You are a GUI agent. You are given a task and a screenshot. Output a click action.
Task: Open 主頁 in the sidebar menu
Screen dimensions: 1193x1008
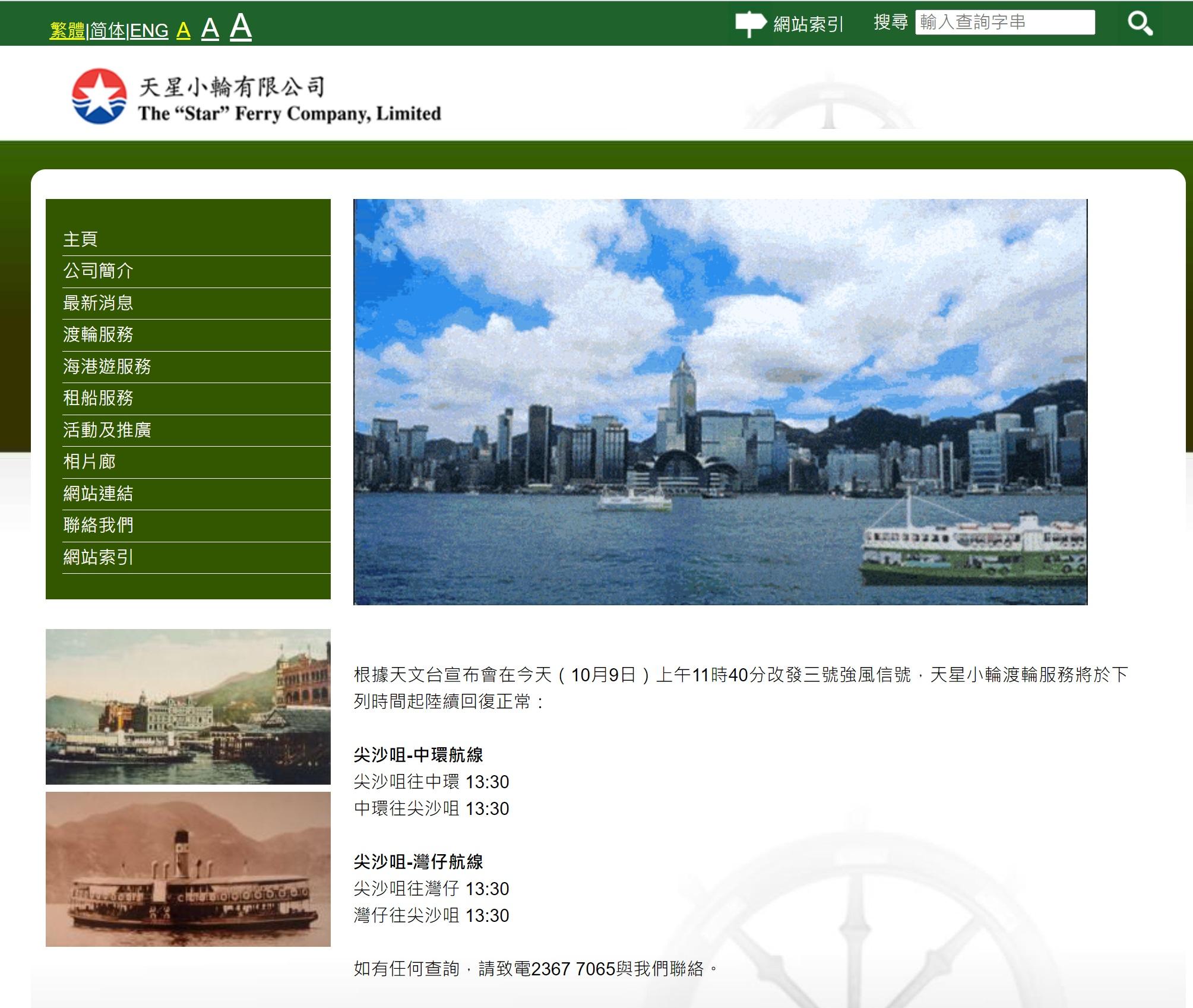(80, 239)
